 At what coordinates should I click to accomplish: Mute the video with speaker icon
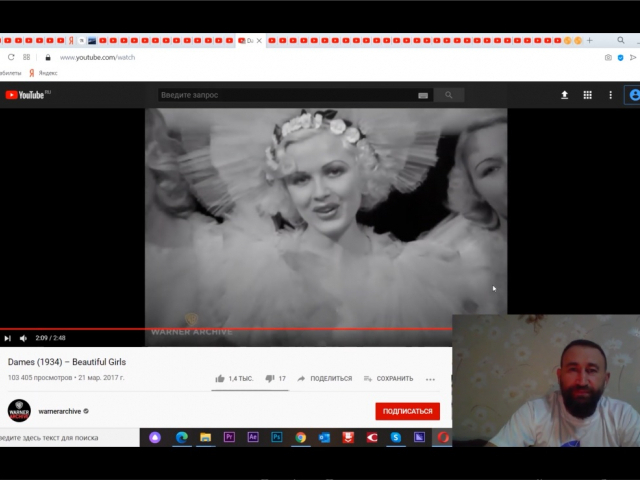(x=23, y=338)
